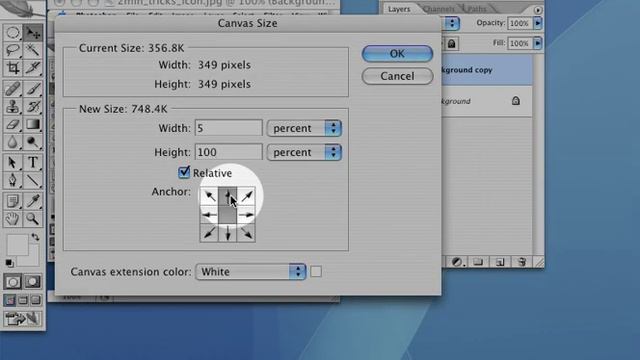
Task: Open the Layers panel options menu arrow
Action: click(x=538, y=10)
